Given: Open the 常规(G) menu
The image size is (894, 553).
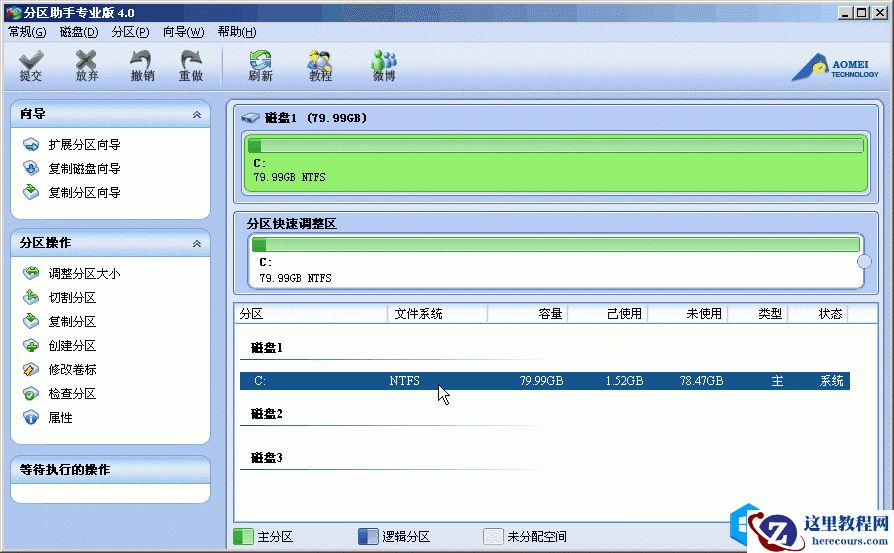Looking at the screenshot, I should tap(27, 32).
